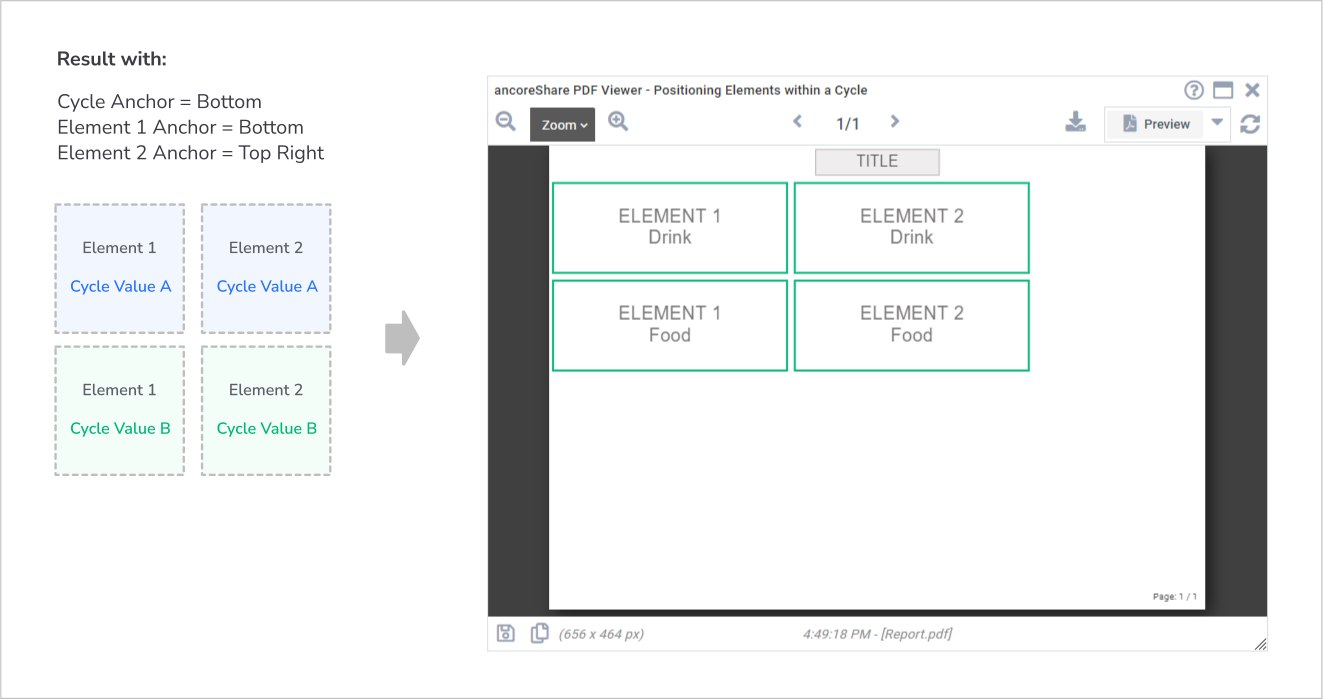Click the Element 1 Cycle Value A tile
The height and width of the screenshot is (699, 1323).
[x=120, y=268]
